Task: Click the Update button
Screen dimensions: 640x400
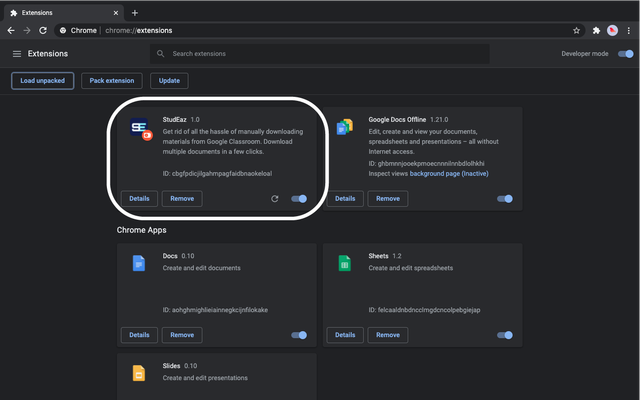Action: pyautogui.click(x=169, y=81)
